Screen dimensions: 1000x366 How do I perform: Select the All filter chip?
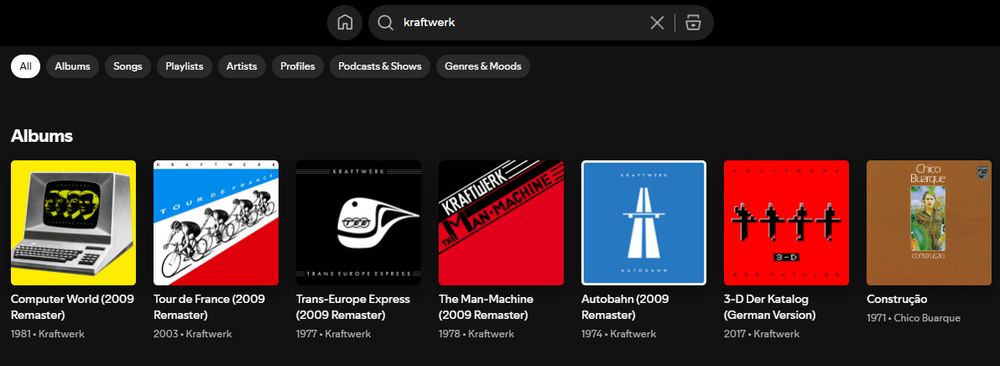coord(26,66)
